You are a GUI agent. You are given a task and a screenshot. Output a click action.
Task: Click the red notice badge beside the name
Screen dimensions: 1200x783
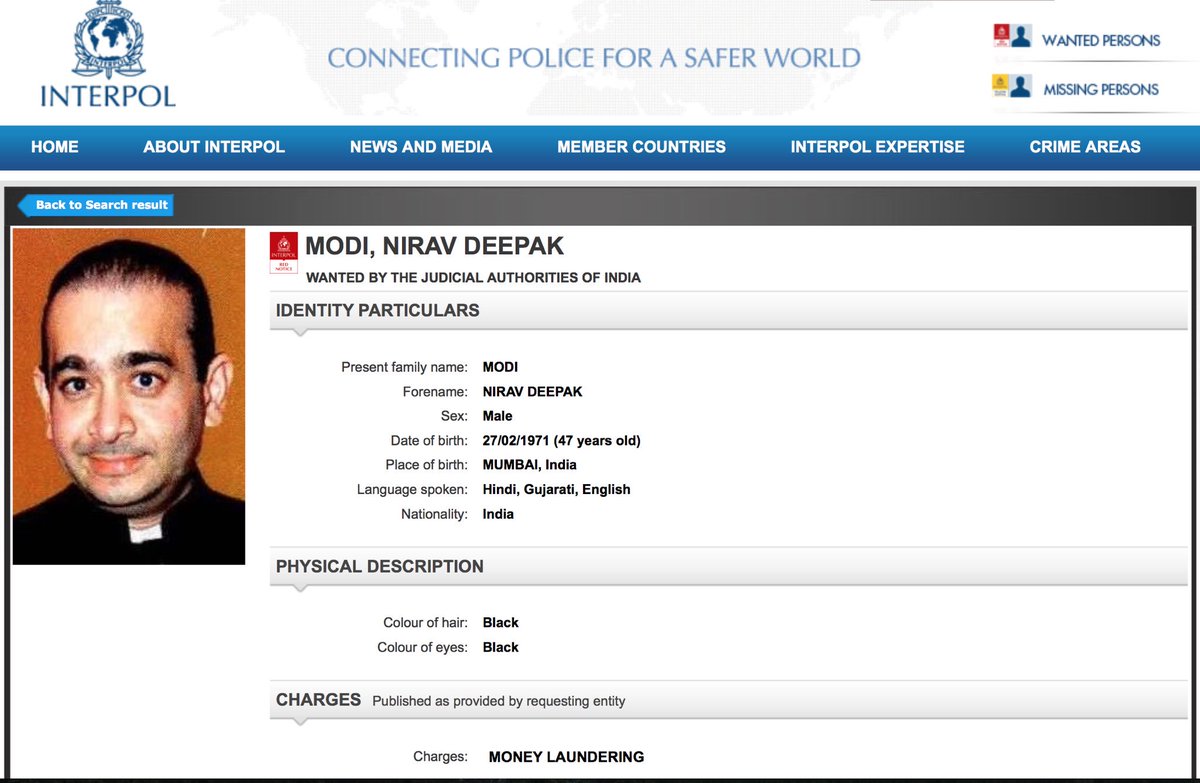(283, 253)
